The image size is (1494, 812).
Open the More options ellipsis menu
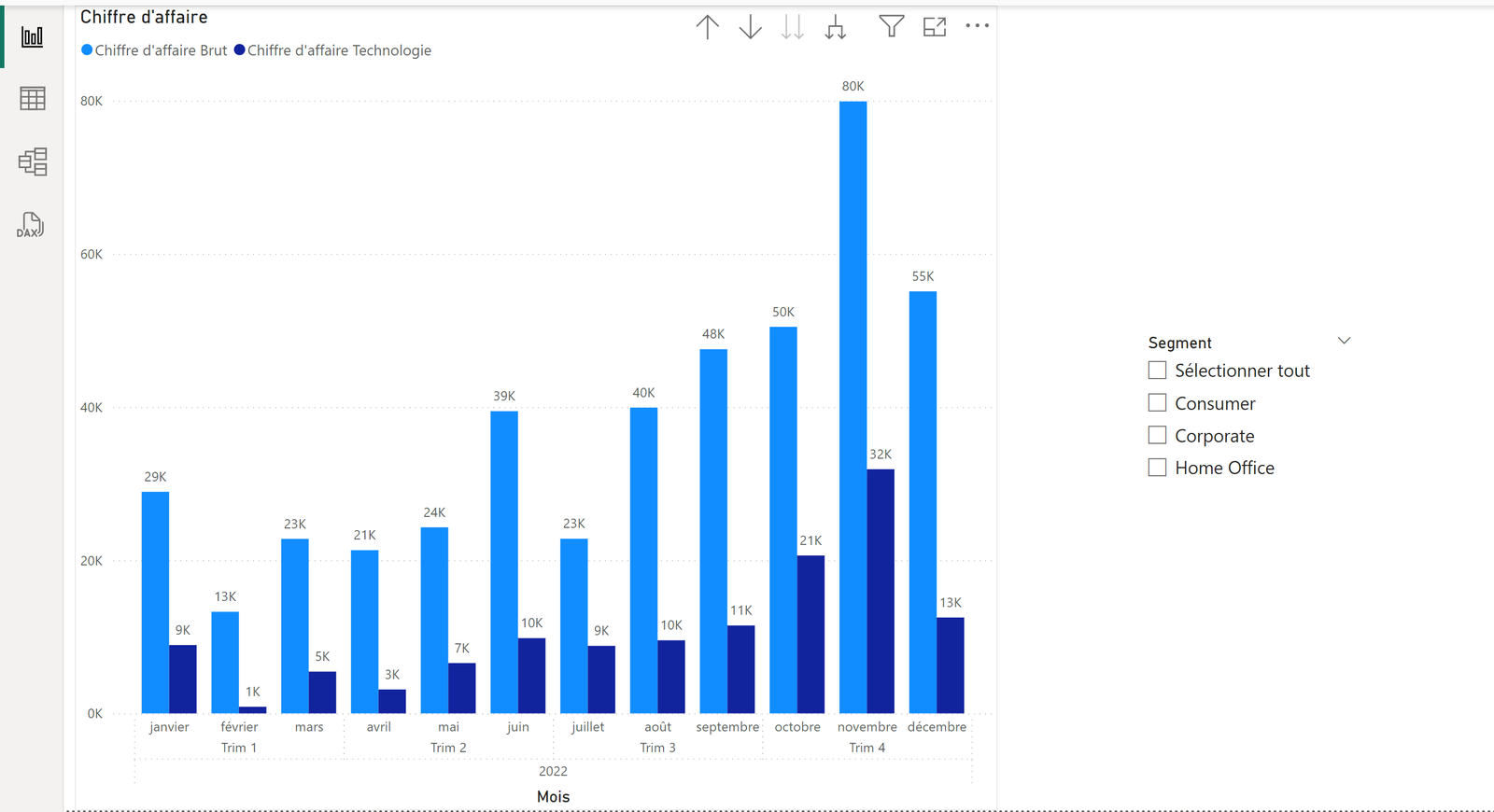click(x=977, y=26)
